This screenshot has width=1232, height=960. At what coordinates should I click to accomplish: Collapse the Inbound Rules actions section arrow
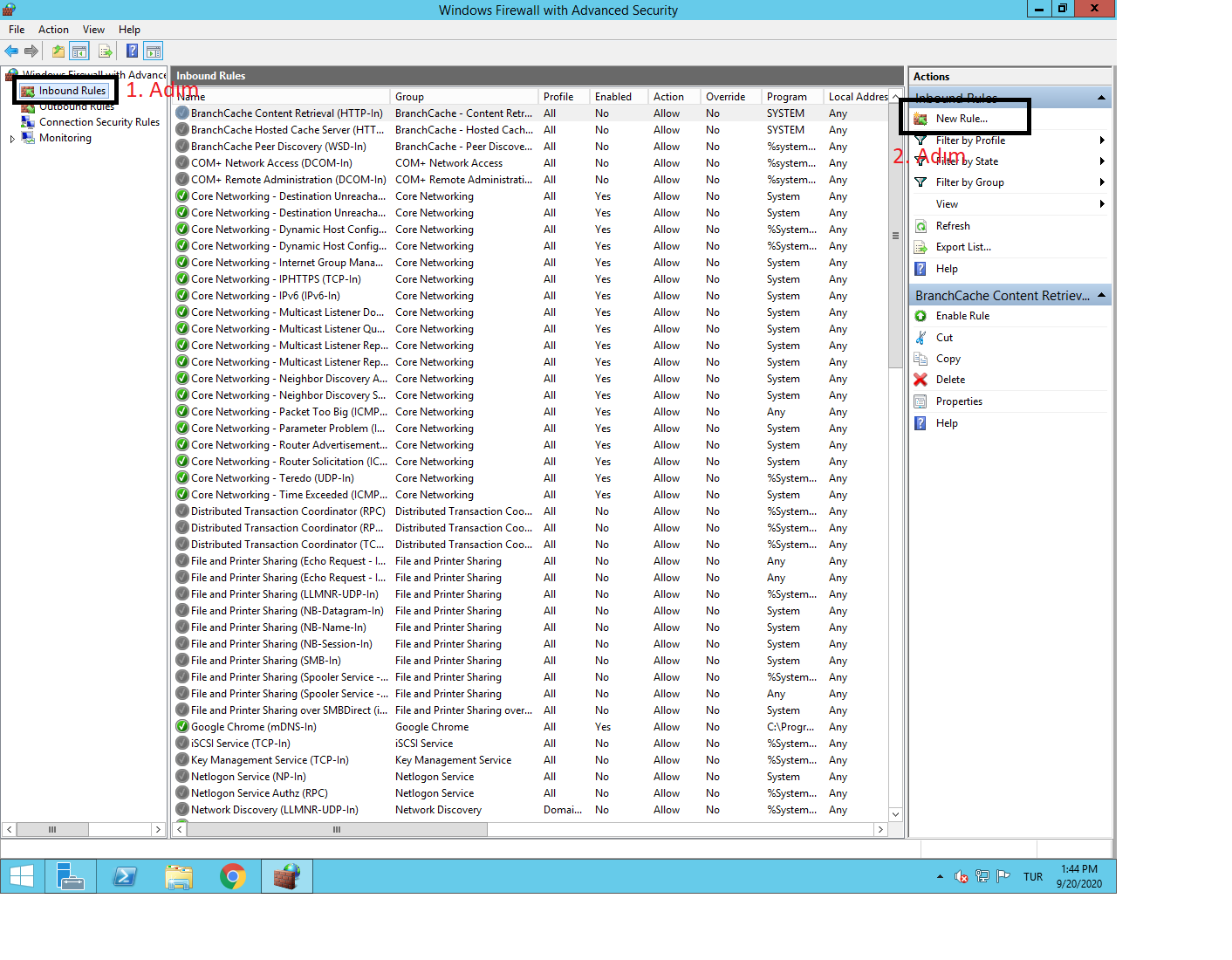[1101, 98]
